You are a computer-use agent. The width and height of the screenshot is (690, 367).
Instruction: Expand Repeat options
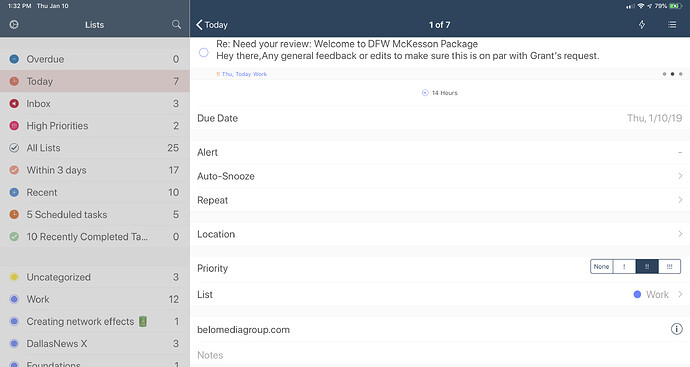click(440, 200)
